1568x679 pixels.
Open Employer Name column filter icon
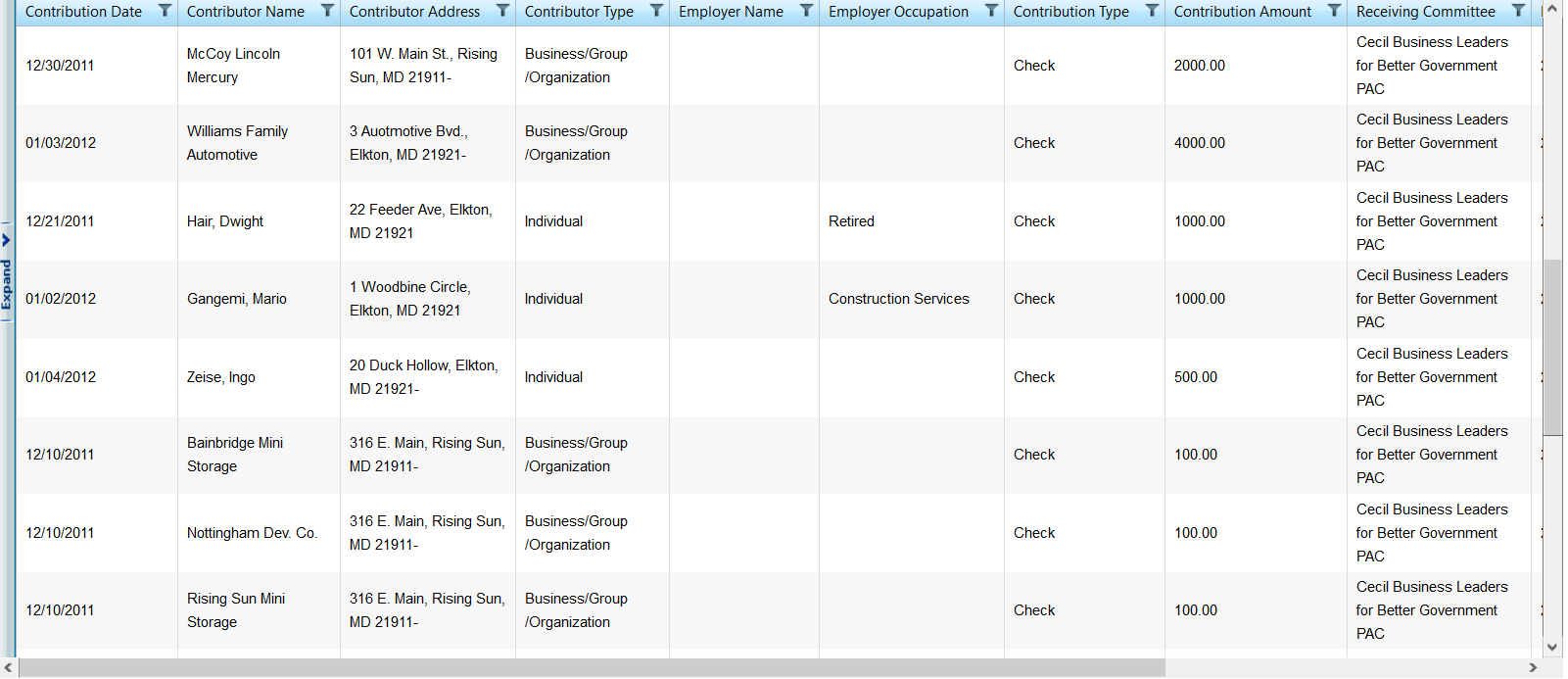[806, 11]
